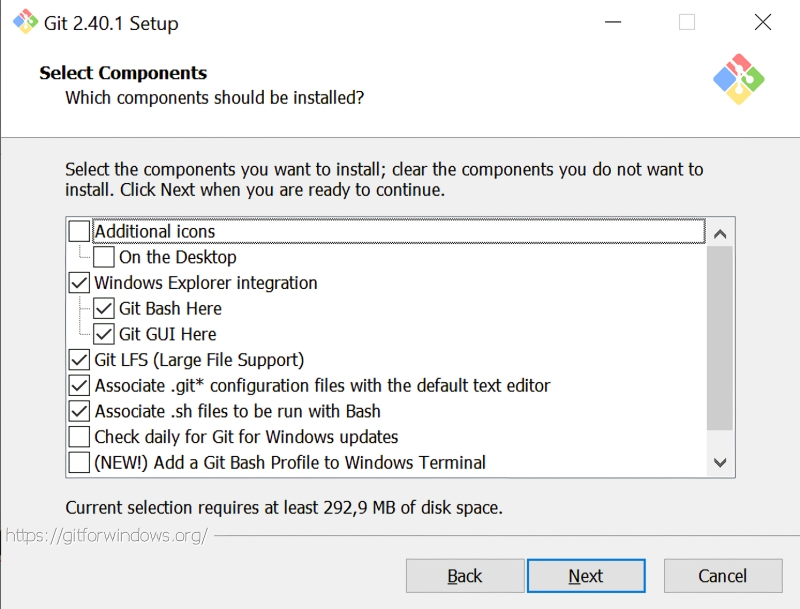
Task: Disable the Git Bash Here checkbox
Action: [104, 309]
